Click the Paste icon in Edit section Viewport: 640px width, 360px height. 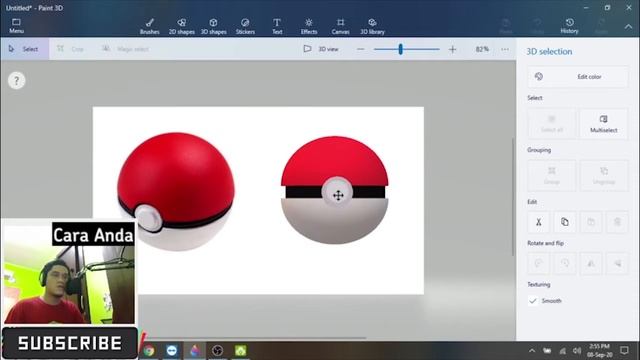tap(591, 222)
